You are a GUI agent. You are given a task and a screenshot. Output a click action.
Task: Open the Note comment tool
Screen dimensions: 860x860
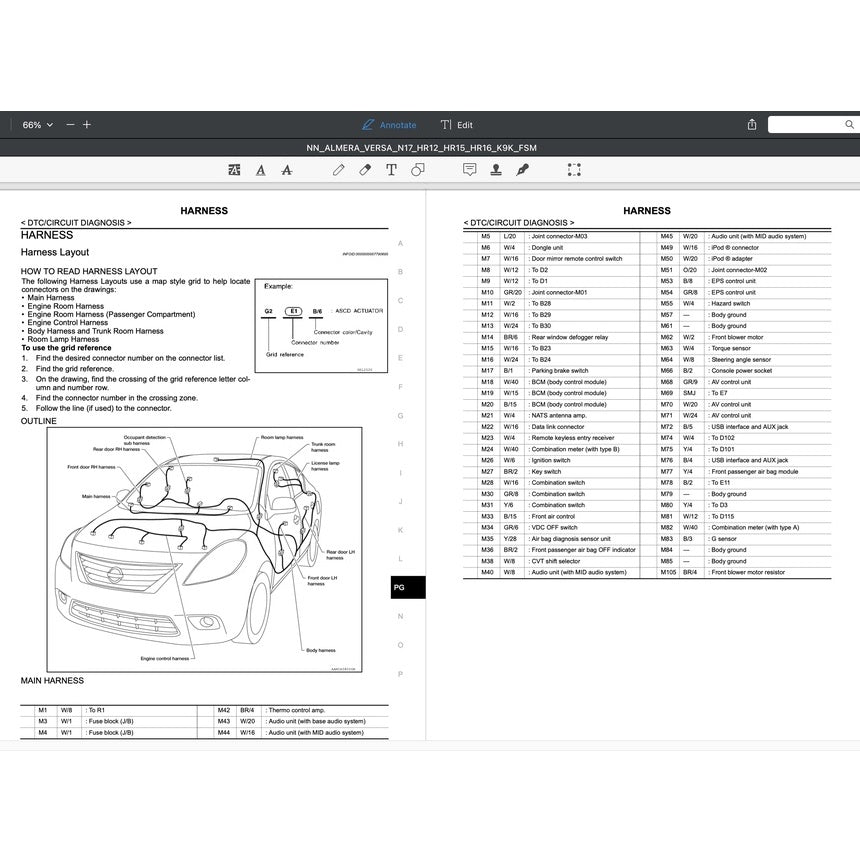click(x=470, y=169)
